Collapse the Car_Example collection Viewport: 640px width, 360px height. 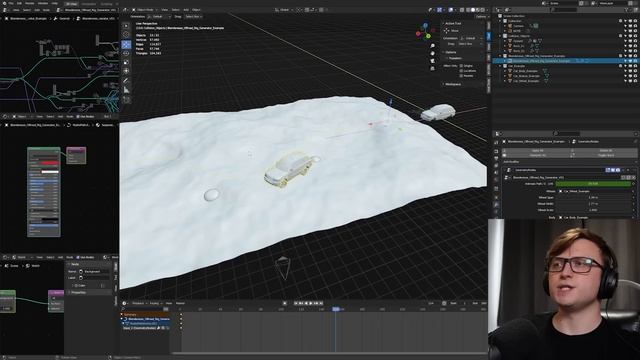click(x=500, y=66)
